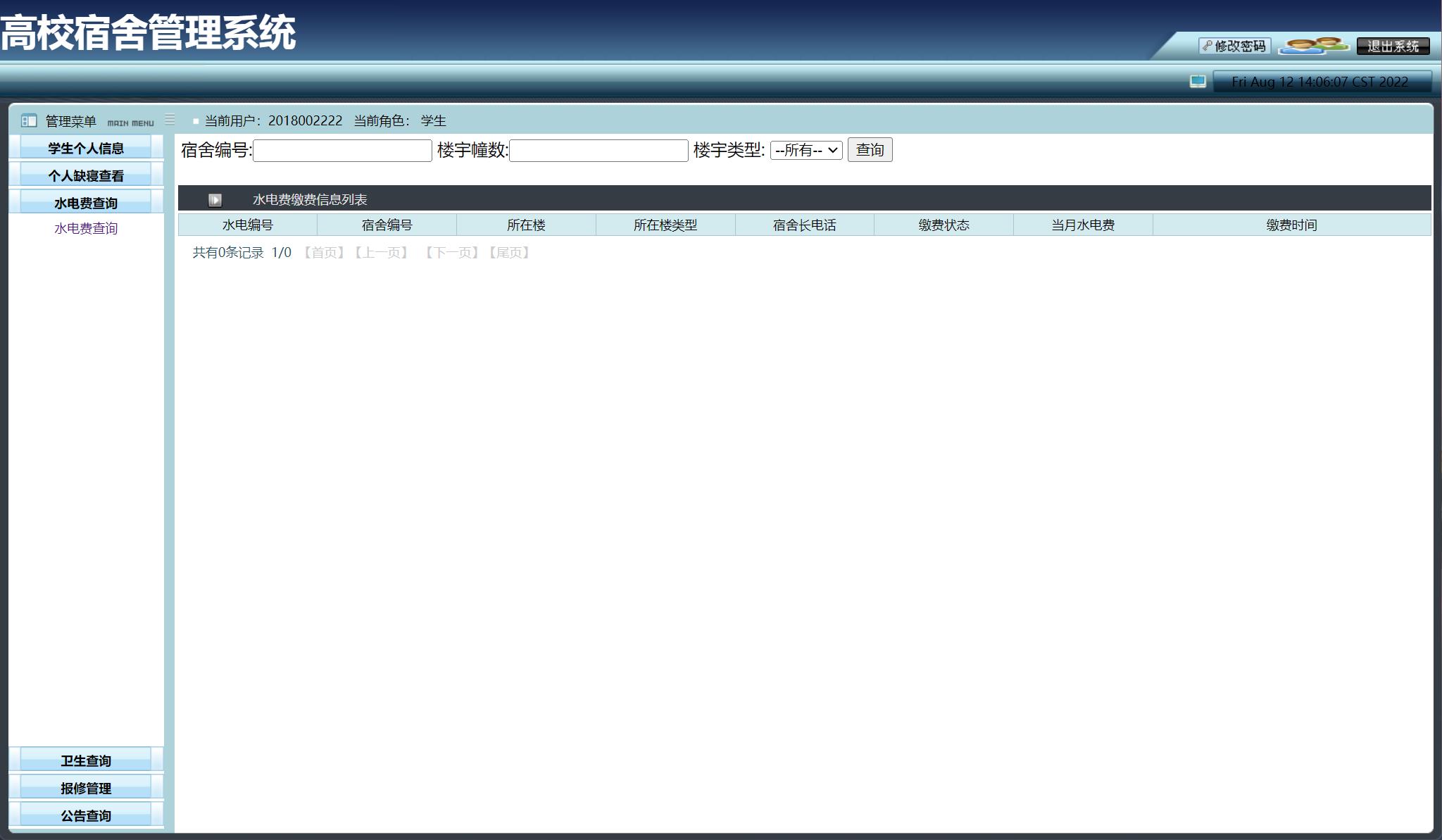Click the monitor icon next to the date display
The width and height of the screenshot is (1442, 840).
coord(1197,81)
